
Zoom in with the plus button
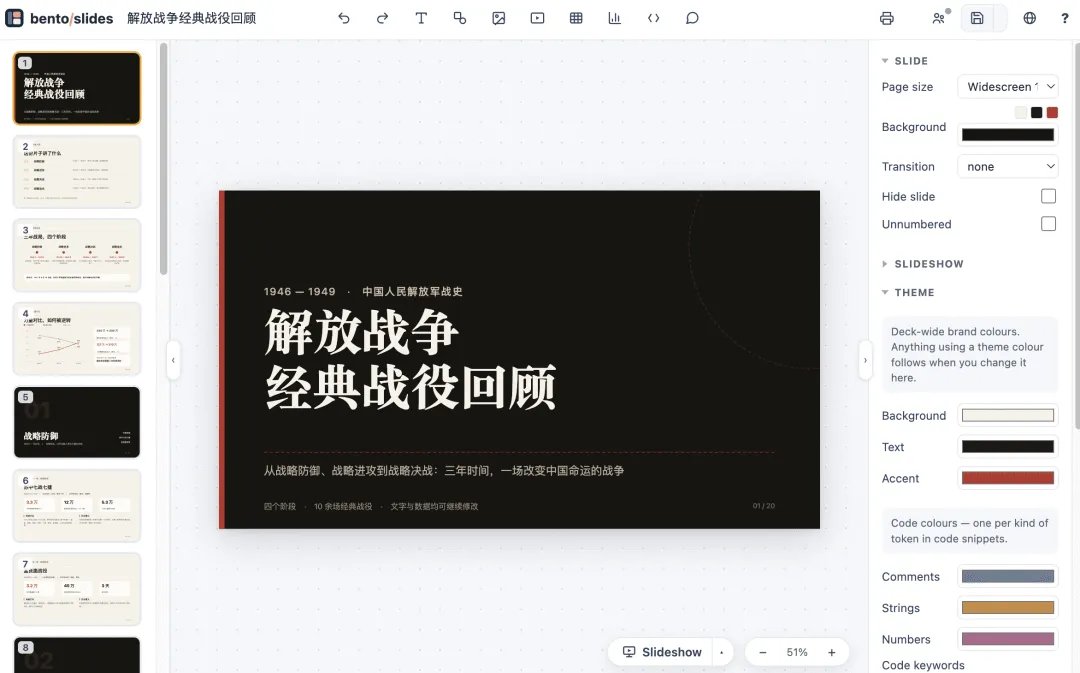pyautogui.click(x=831, y=652)
